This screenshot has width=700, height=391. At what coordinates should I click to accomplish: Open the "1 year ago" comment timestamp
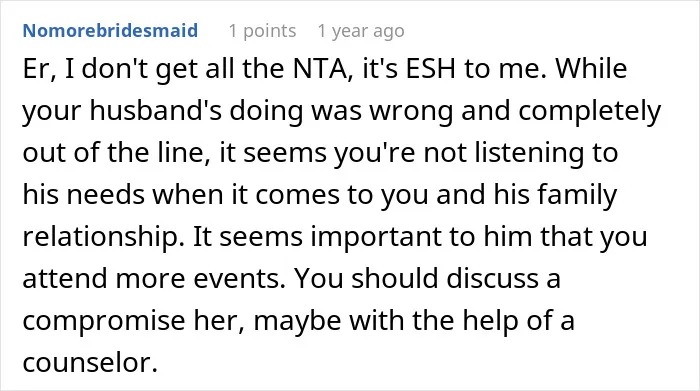coord(361,31)
